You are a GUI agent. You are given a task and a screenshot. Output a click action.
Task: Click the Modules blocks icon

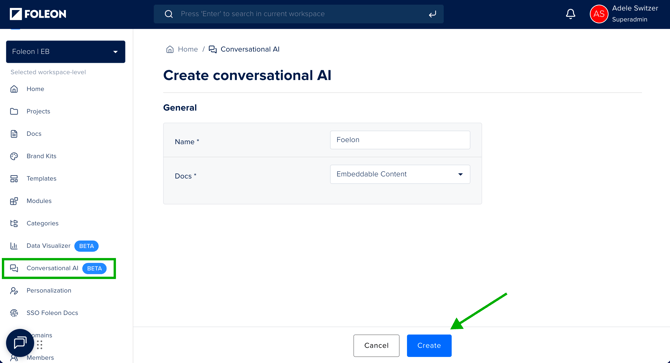(14, 201)
